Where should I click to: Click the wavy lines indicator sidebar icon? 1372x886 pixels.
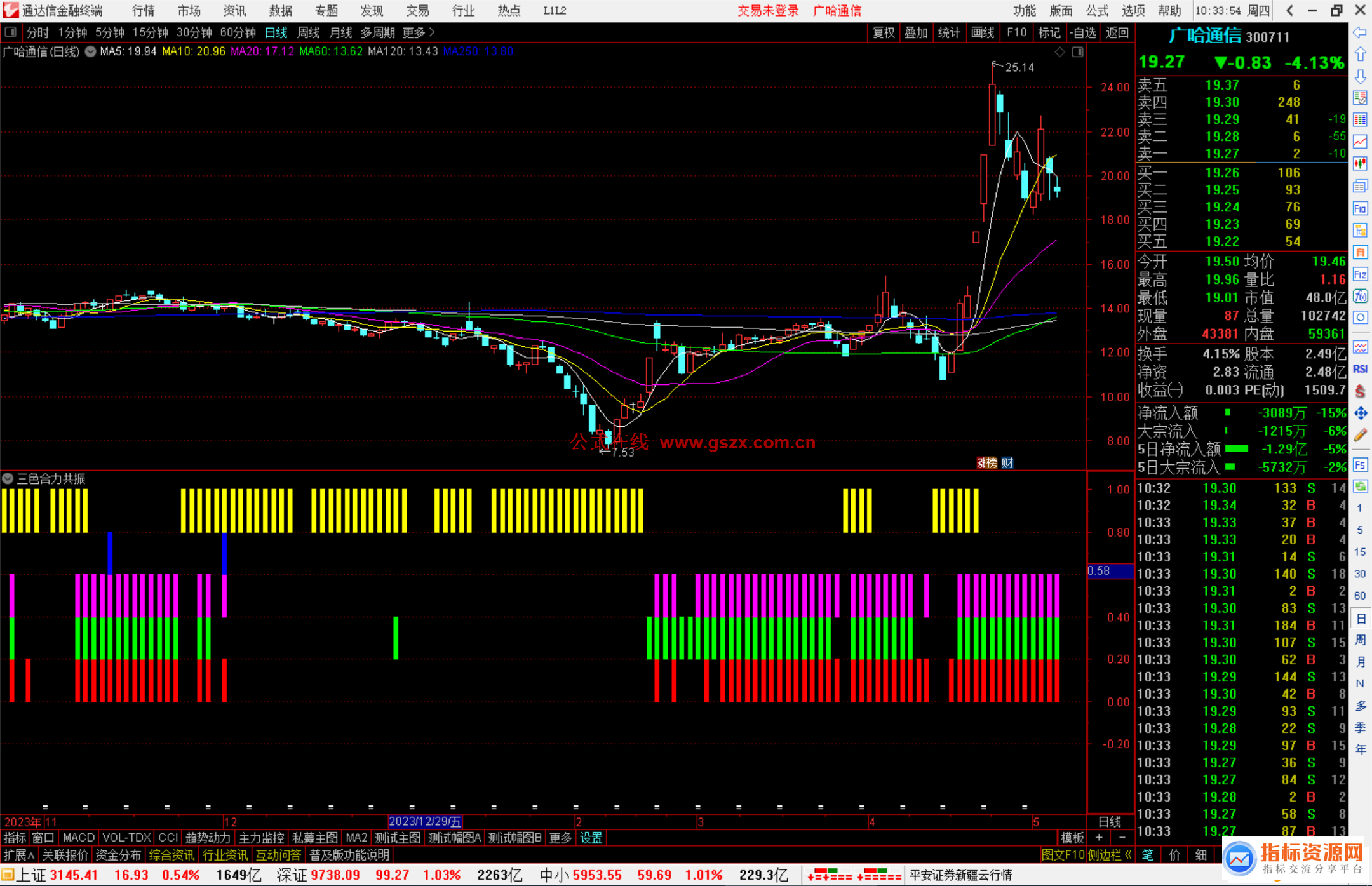click(1360, 347)
